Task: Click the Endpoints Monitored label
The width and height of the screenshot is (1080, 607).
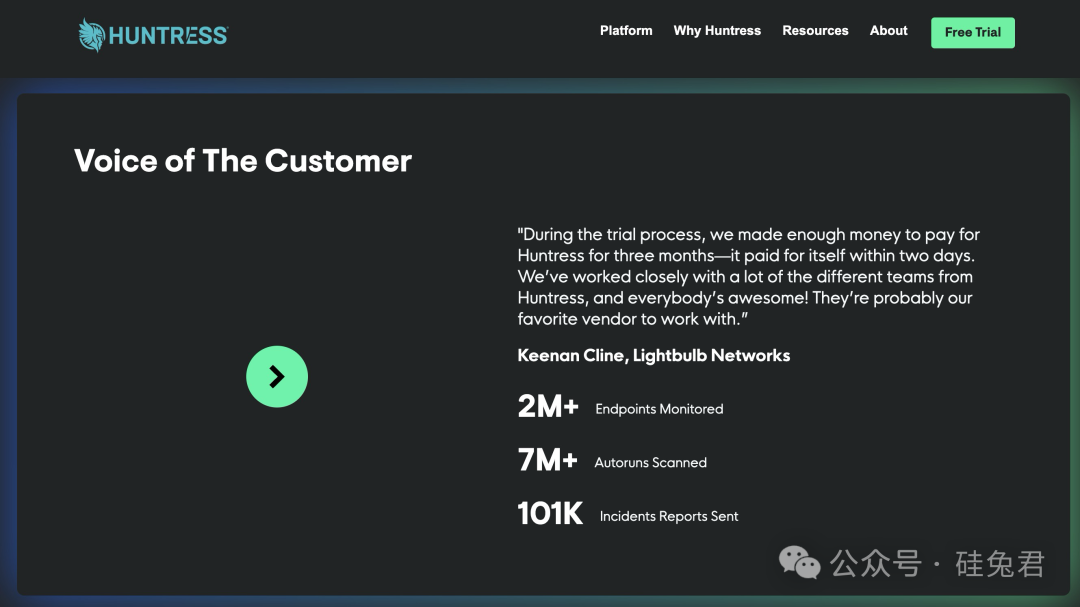Action: 659,409
